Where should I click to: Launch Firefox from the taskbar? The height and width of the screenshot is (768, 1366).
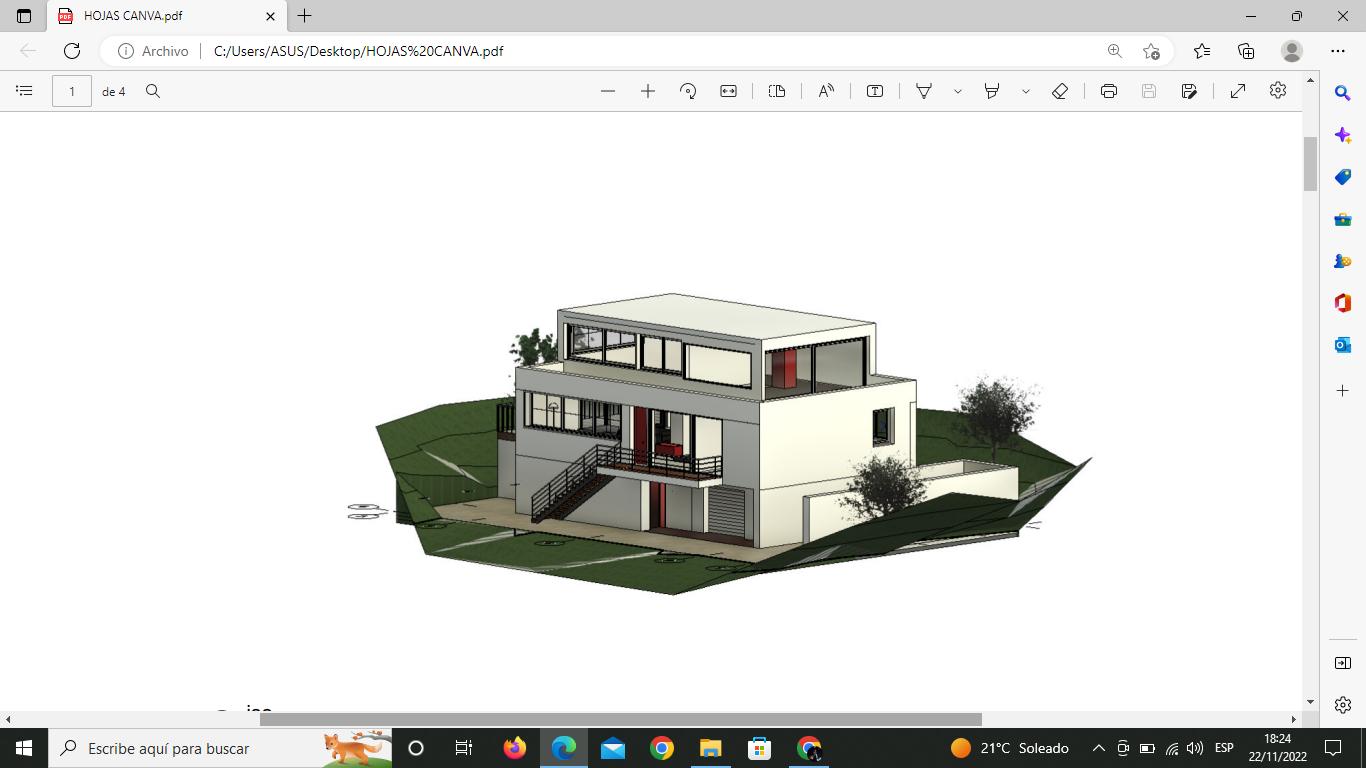click(515, 748)
